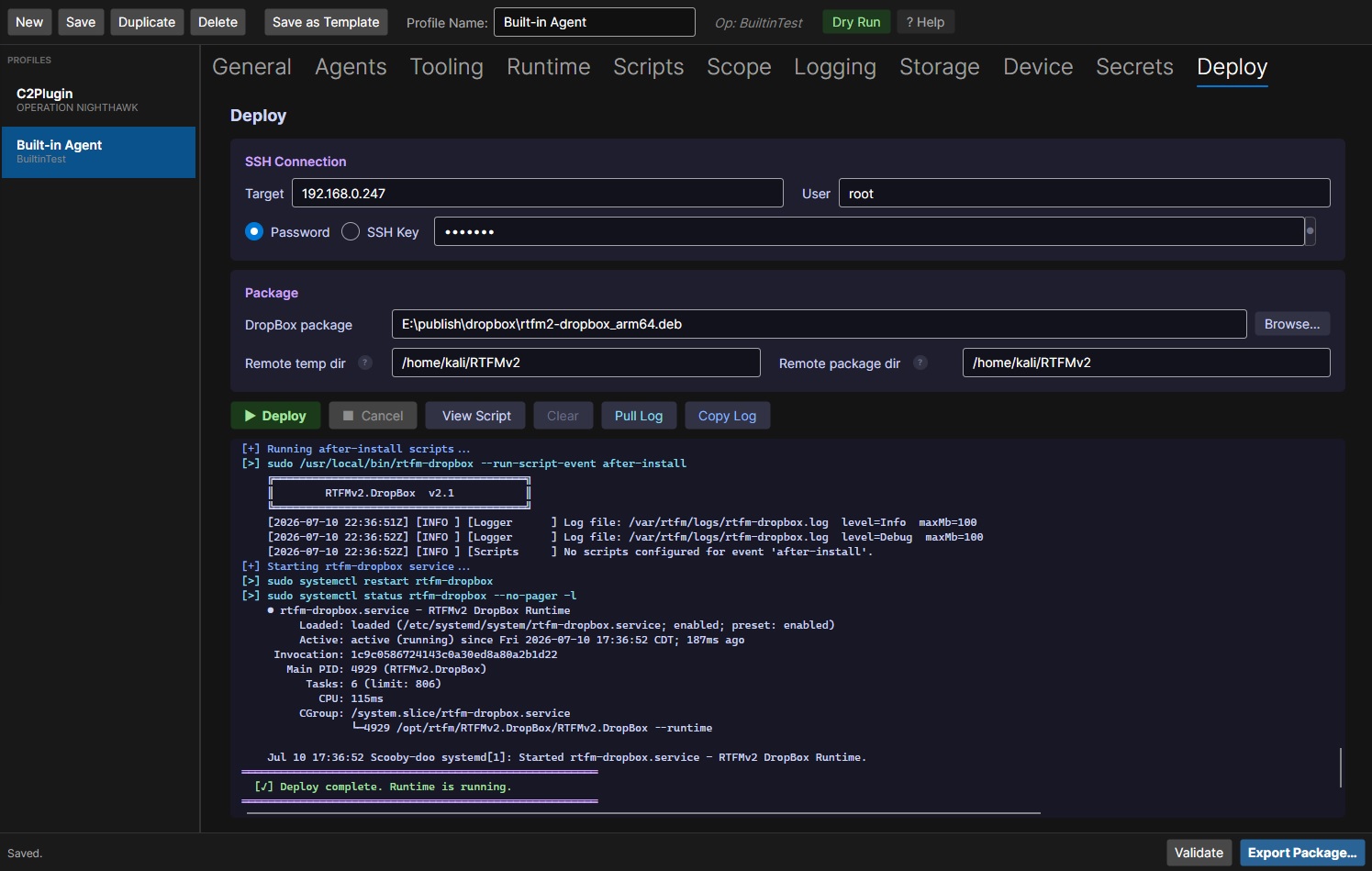Click the SSH password field
Image resolution: width=1372 pixels, height=871 pixels.
click(x=869, y=231)
